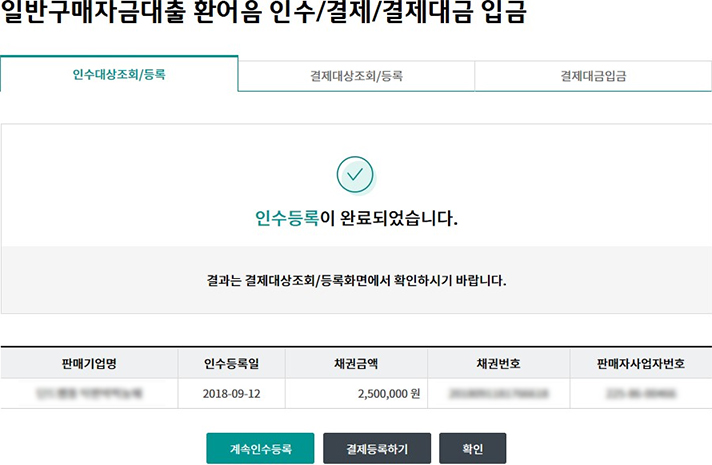Select the 판매자사업자번호 column header
712x465 pixels.
point(640,362)
